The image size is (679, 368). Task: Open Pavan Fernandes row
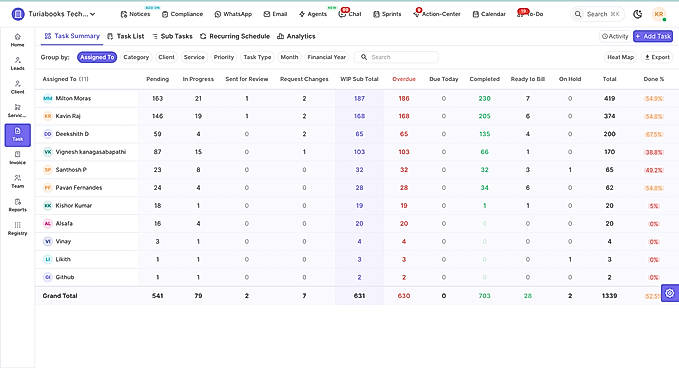click(x=357, y=188)
